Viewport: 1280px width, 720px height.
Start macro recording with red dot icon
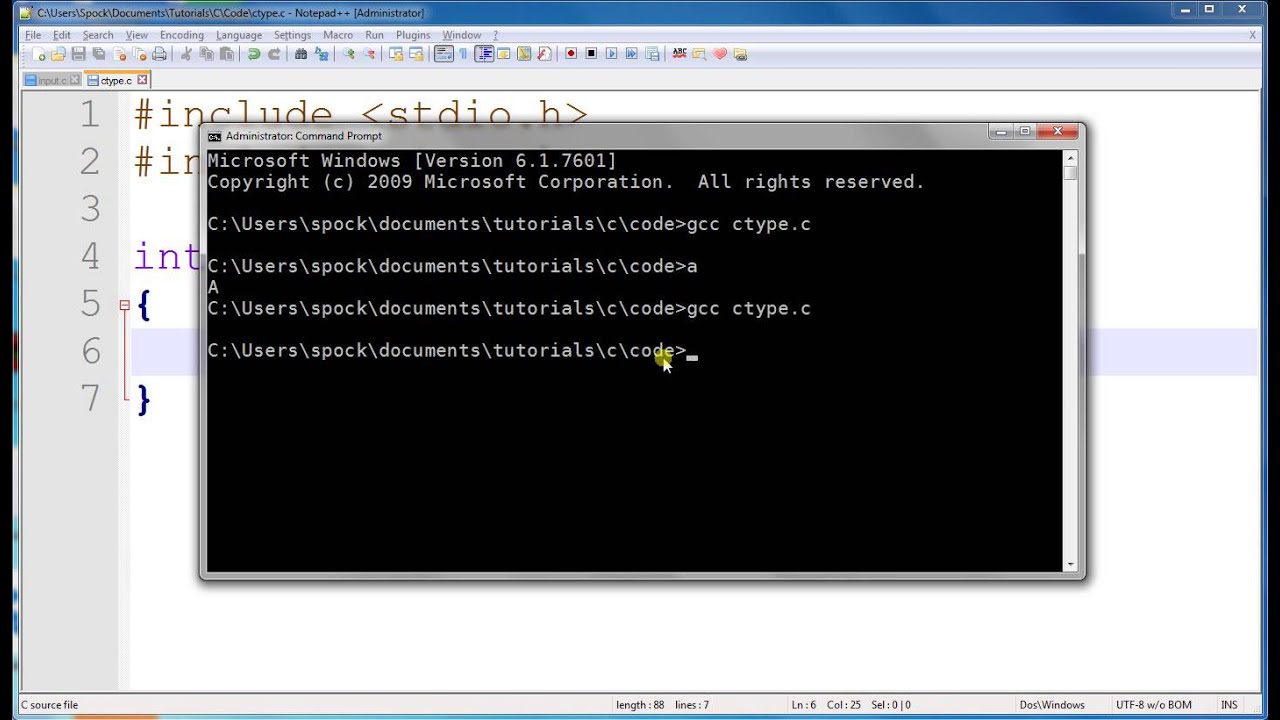coord(571,54)
